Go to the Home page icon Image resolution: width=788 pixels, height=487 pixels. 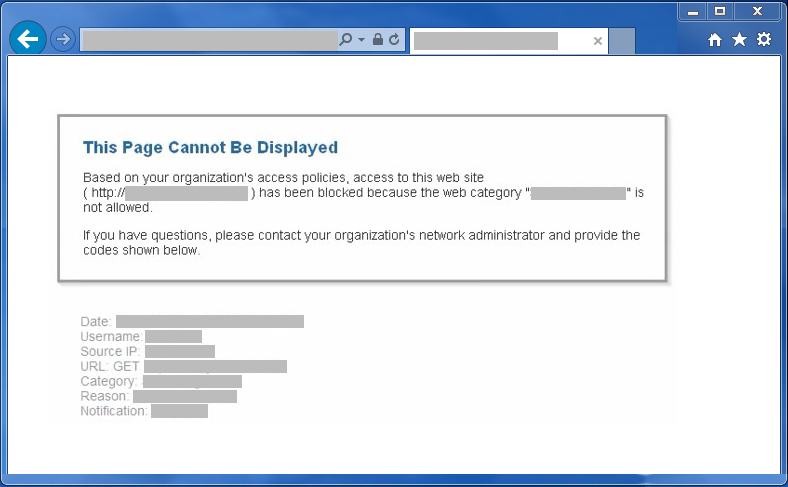pyautogui.click(x=715, y=40)
